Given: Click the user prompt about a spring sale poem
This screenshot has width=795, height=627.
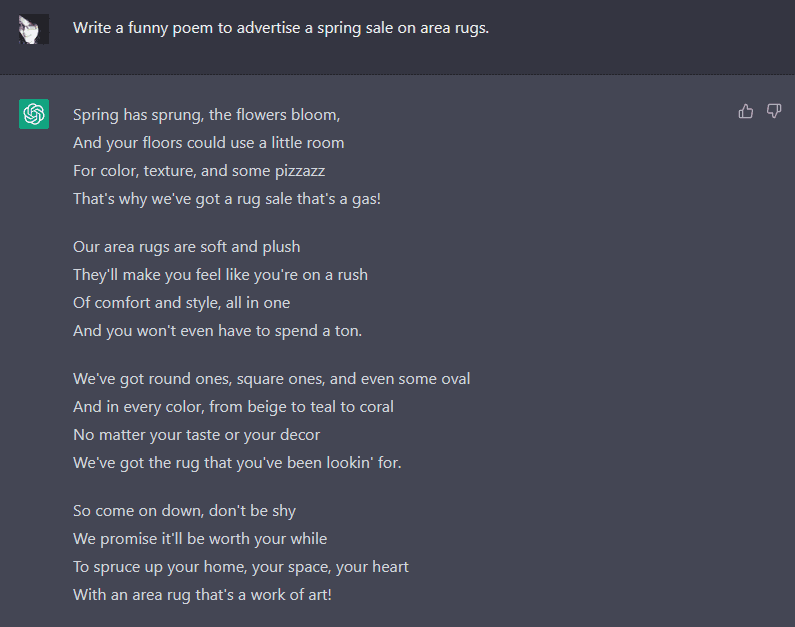Looking at the screenshot, I should click(281, 28).
